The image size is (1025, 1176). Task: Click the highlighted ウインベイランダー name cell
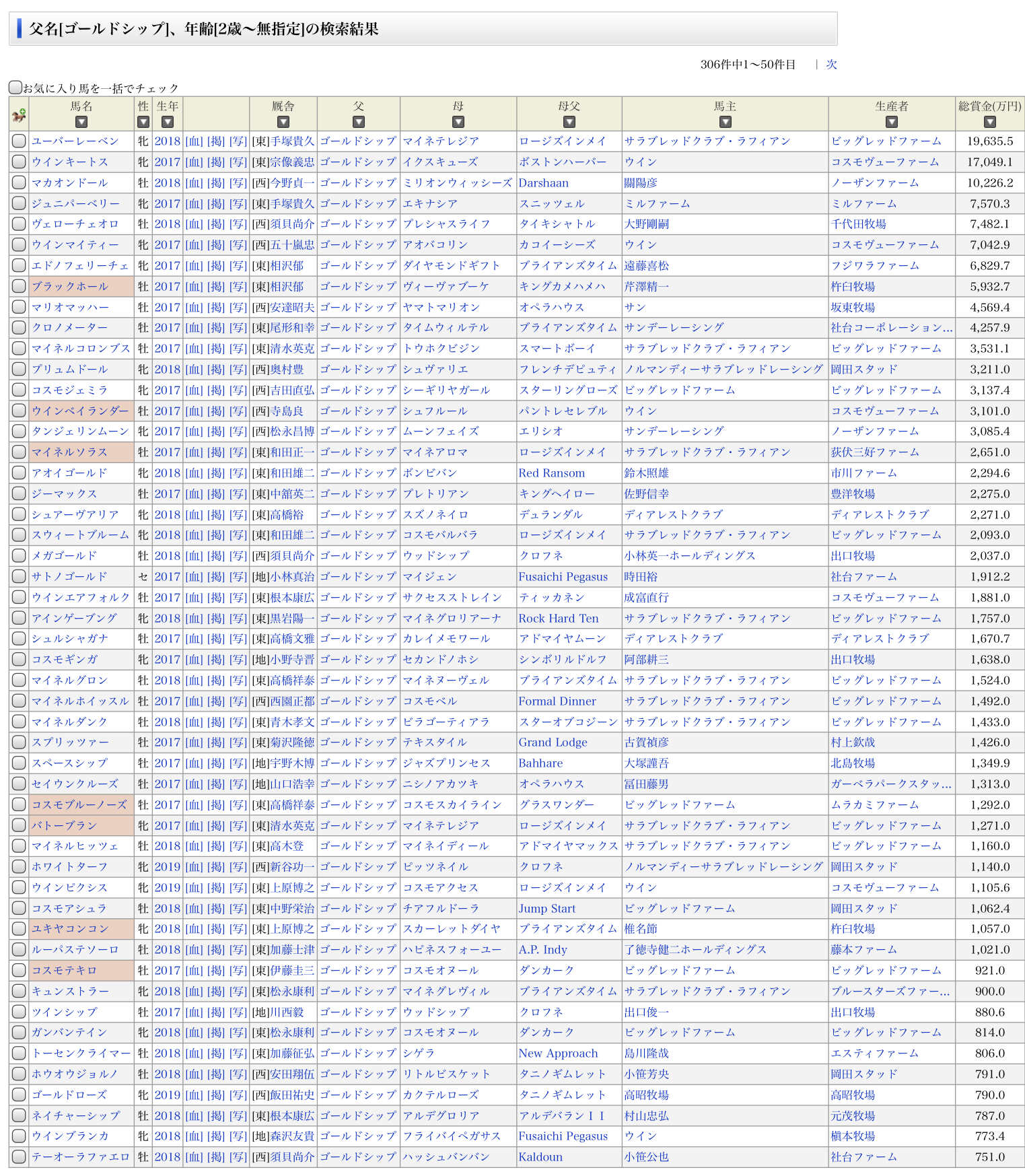coord(80,411)
